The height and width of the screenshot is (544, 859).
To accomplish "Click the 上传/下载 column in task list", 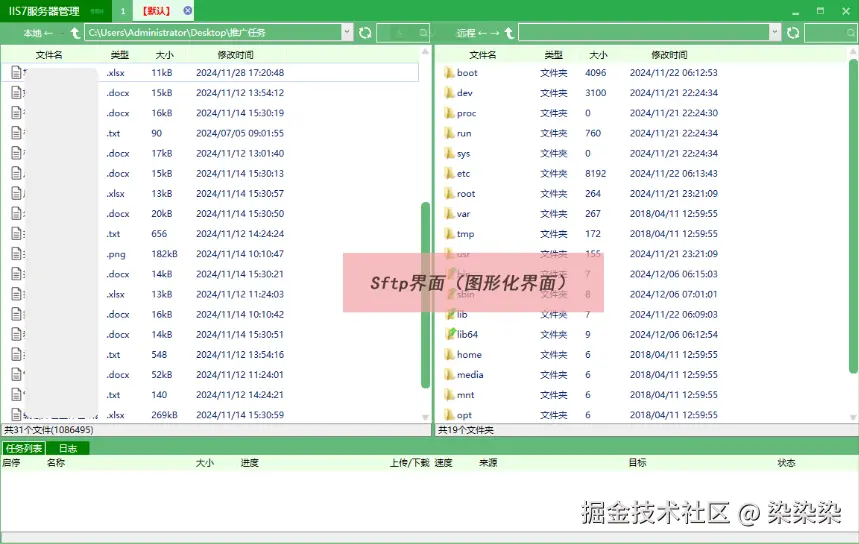I will coord(409,463).
